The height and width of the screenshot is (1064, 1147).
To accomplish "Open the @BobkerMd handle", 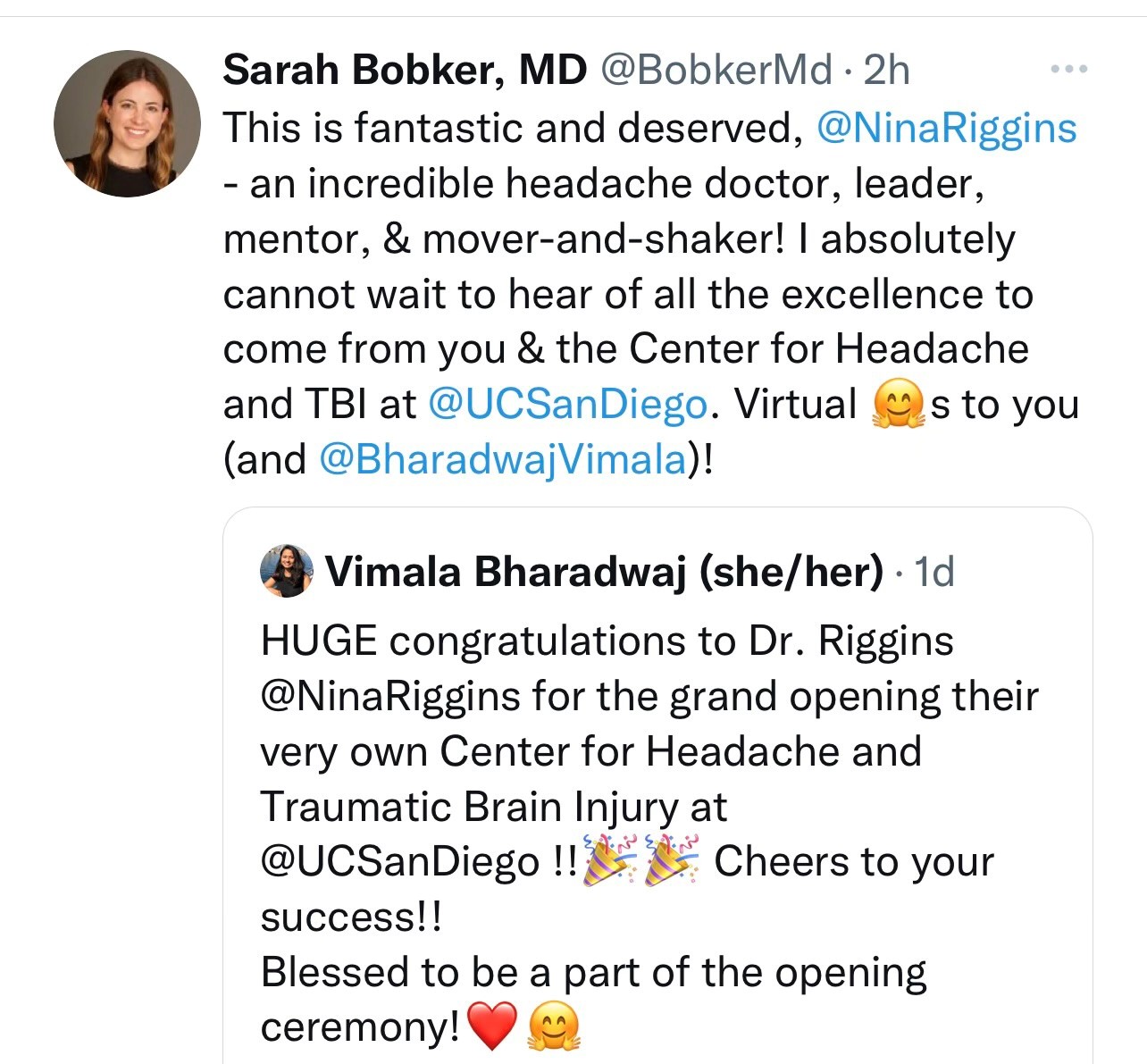I will (716, 70).
